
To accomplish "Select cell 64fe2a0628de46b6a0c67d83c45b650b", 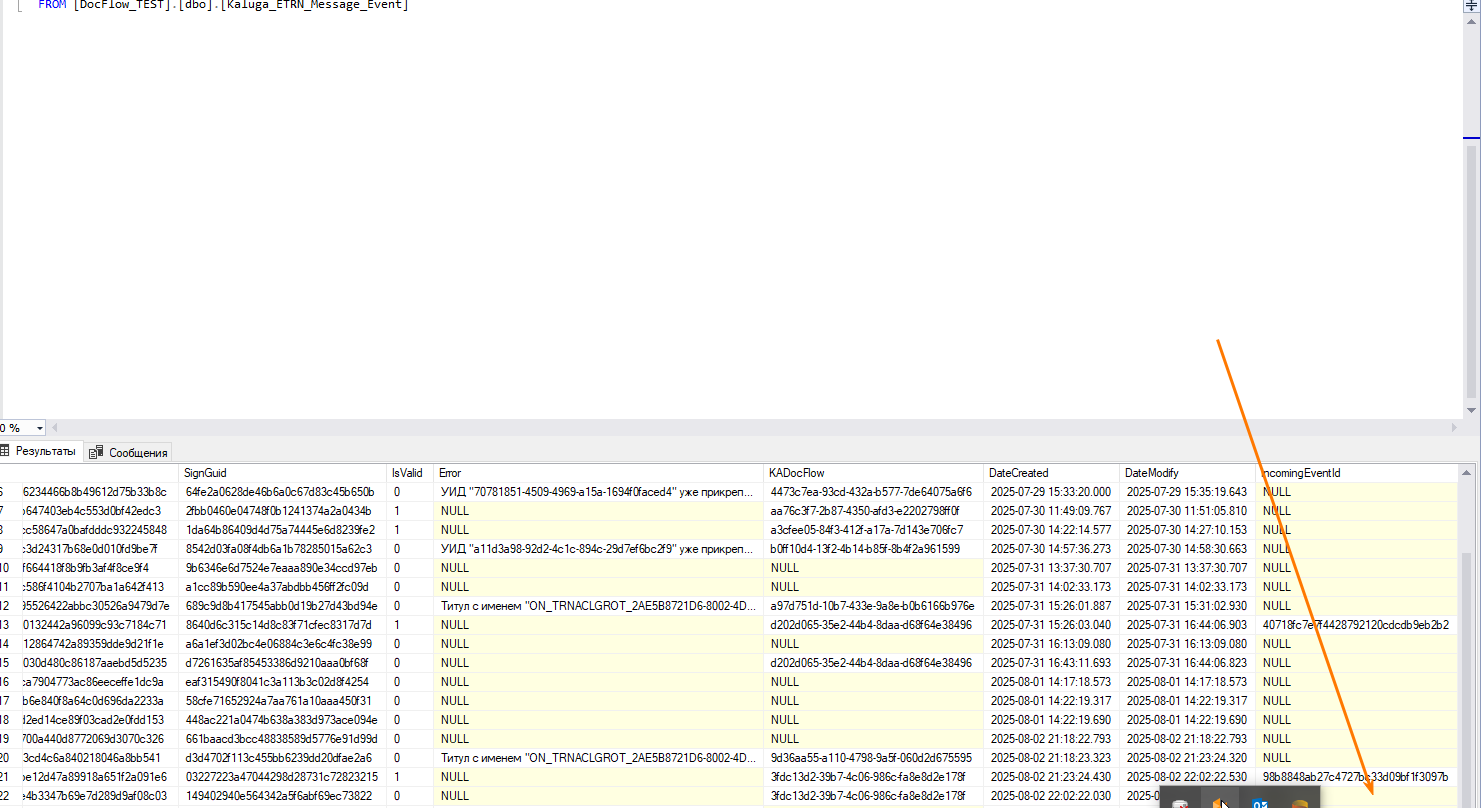I will click(x=283, y=492).
